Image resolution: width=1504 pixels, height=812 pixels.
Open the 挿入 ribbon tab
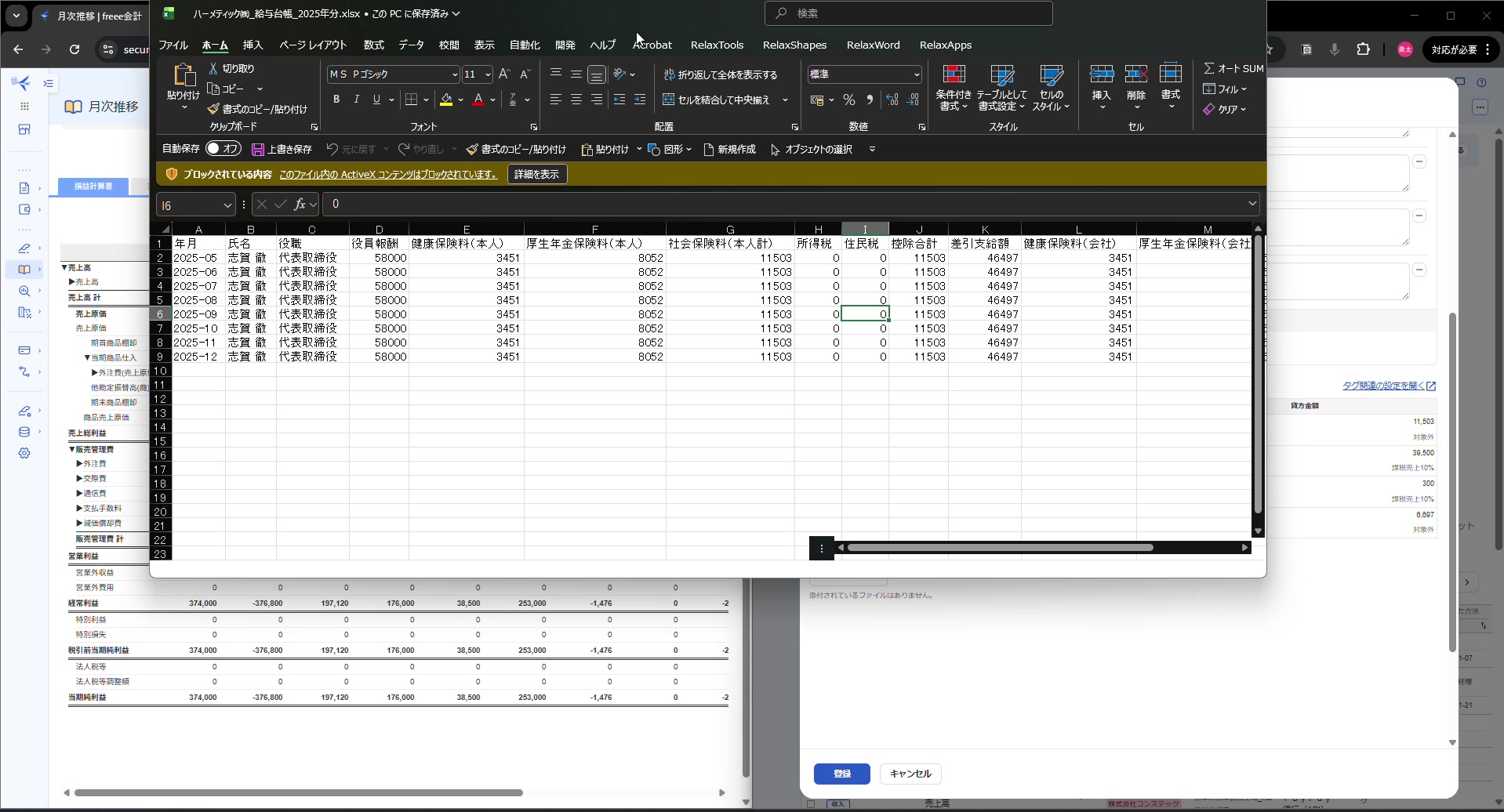click(x=252, y=45)
